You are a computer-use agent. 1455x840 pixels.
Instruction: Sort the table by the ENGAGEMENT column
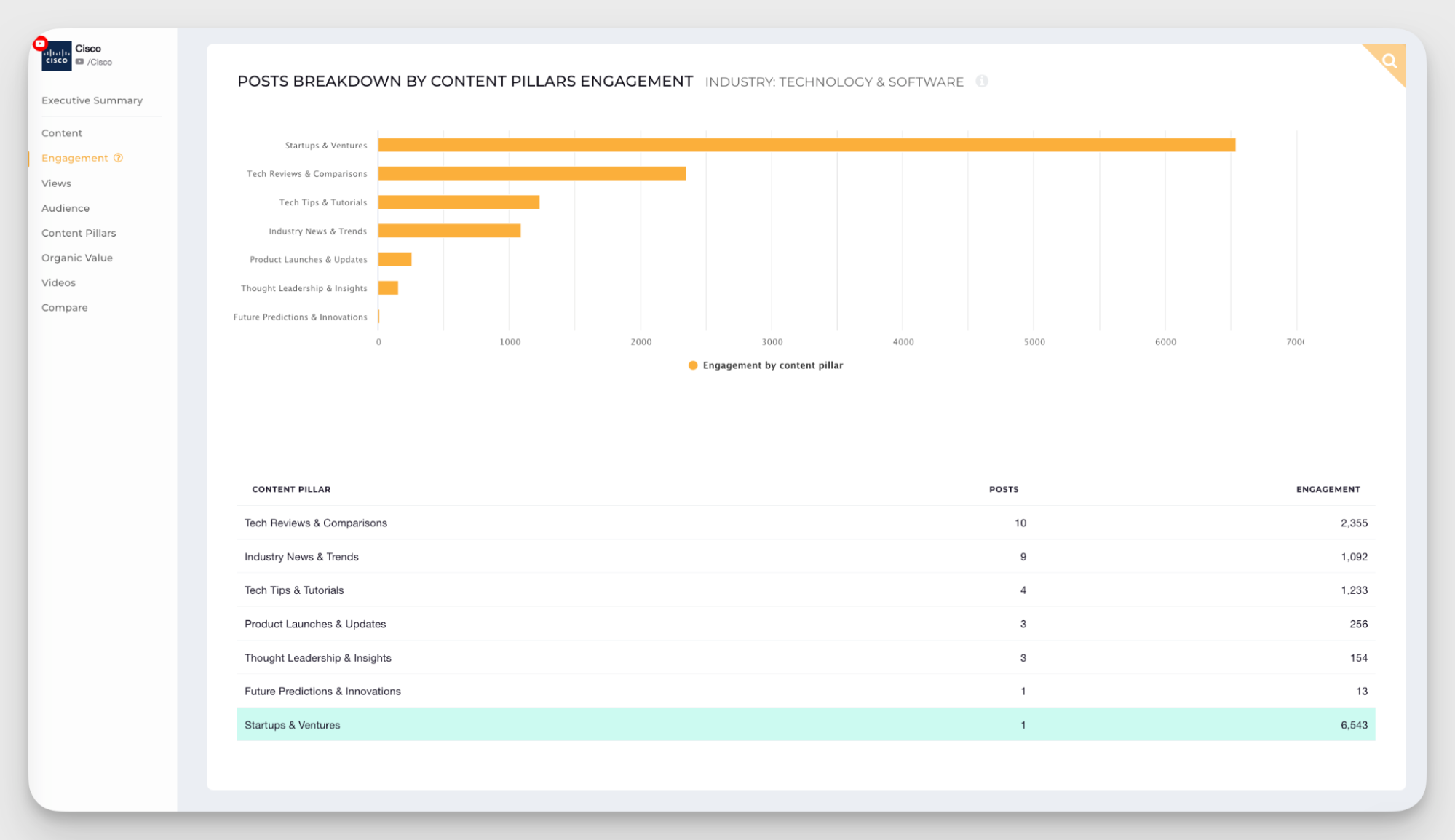point(1328,489)
